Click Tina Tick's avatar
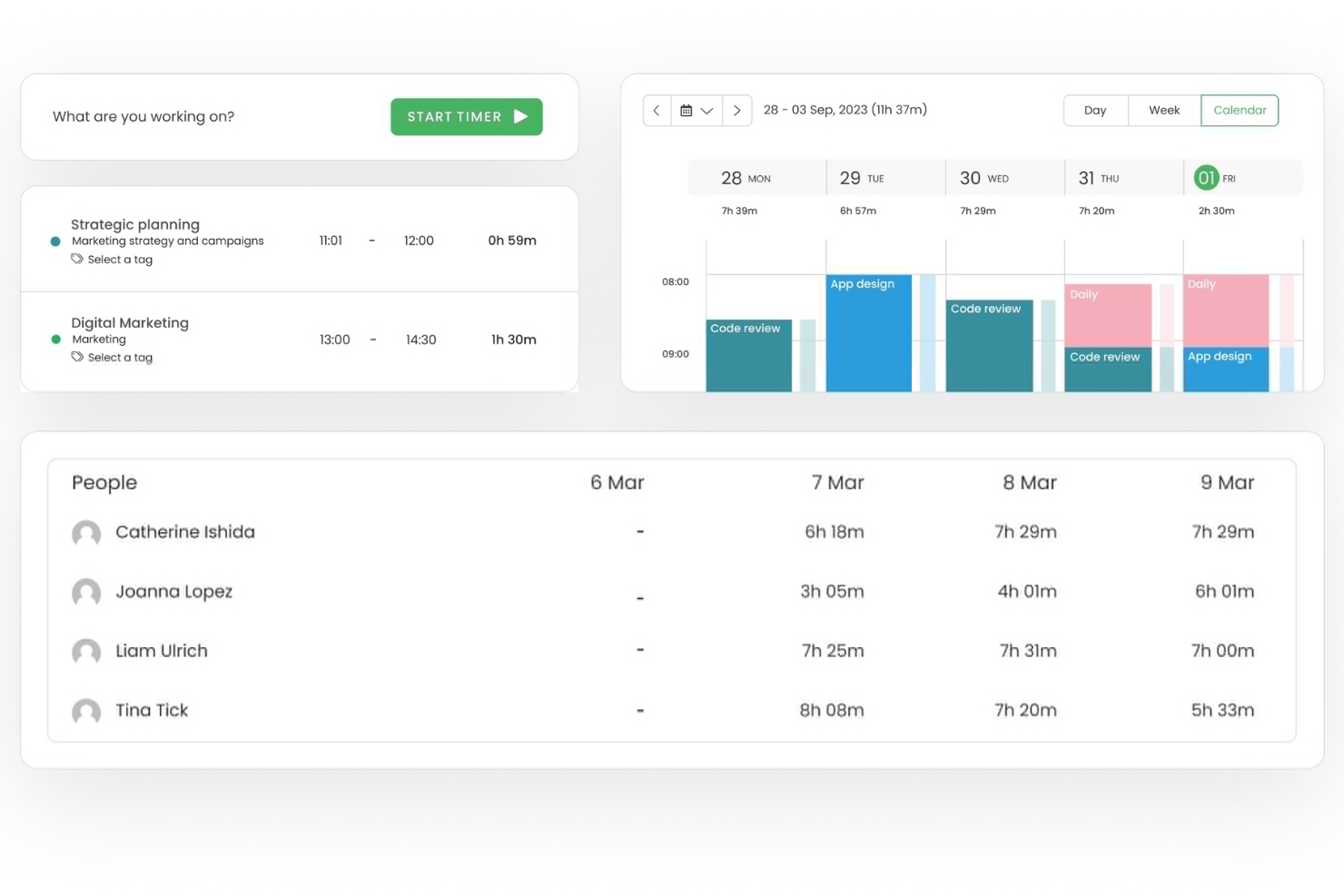 click(x=86, y=713)
